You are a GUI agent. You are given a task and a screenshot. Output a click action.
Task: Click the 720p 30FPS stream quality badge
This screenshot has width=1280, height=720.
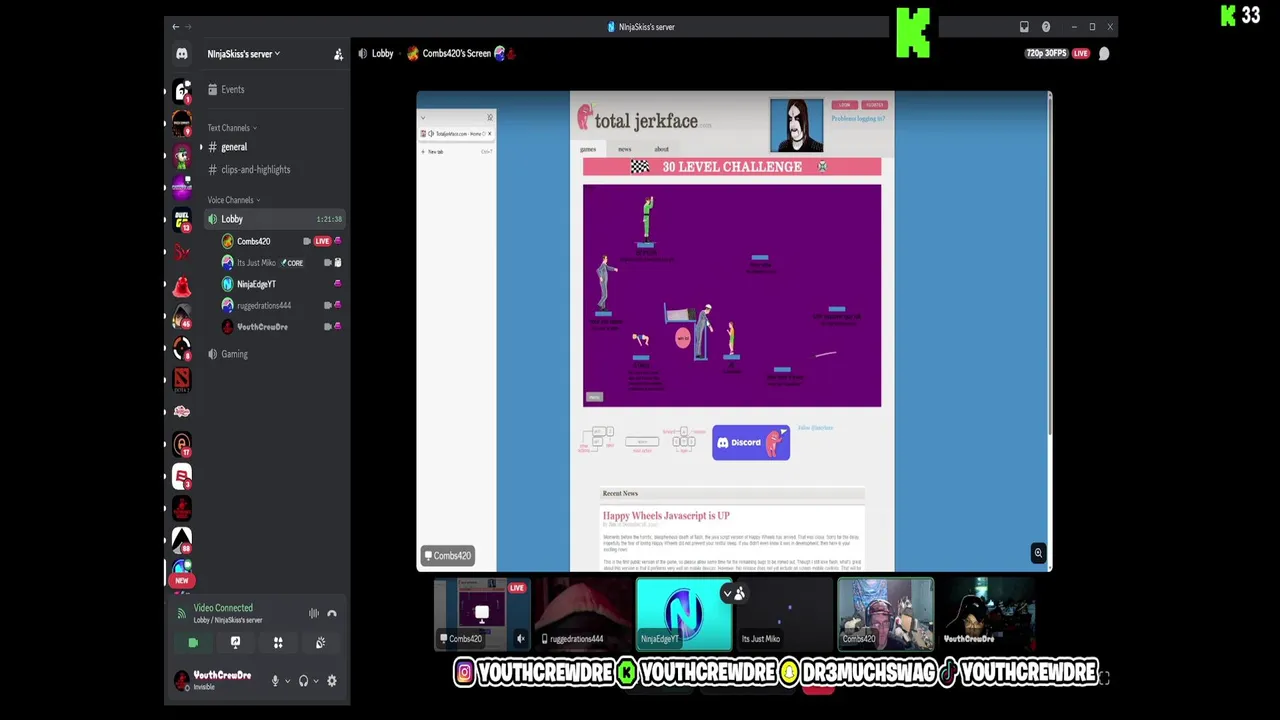(x=1047, y=54)
